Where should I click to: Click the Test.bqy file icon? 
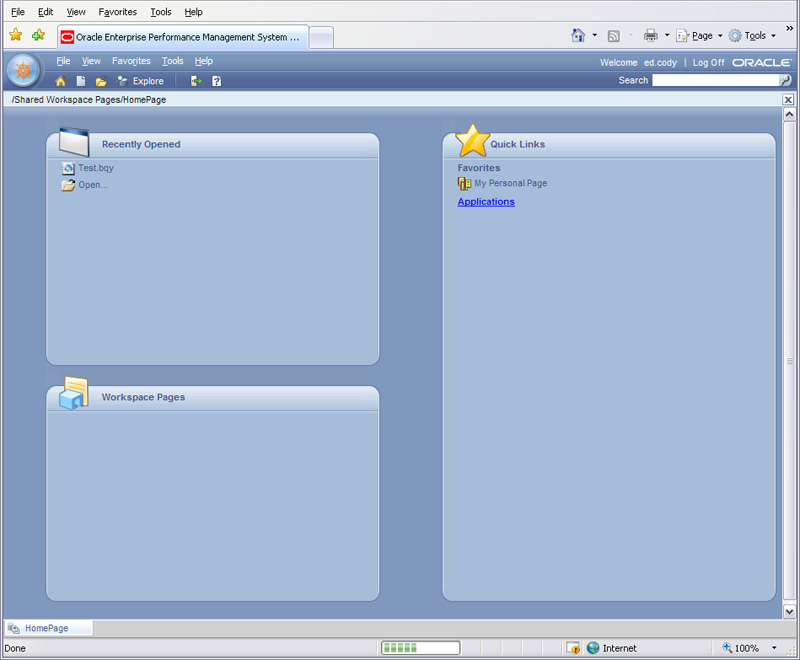(68, 168)
